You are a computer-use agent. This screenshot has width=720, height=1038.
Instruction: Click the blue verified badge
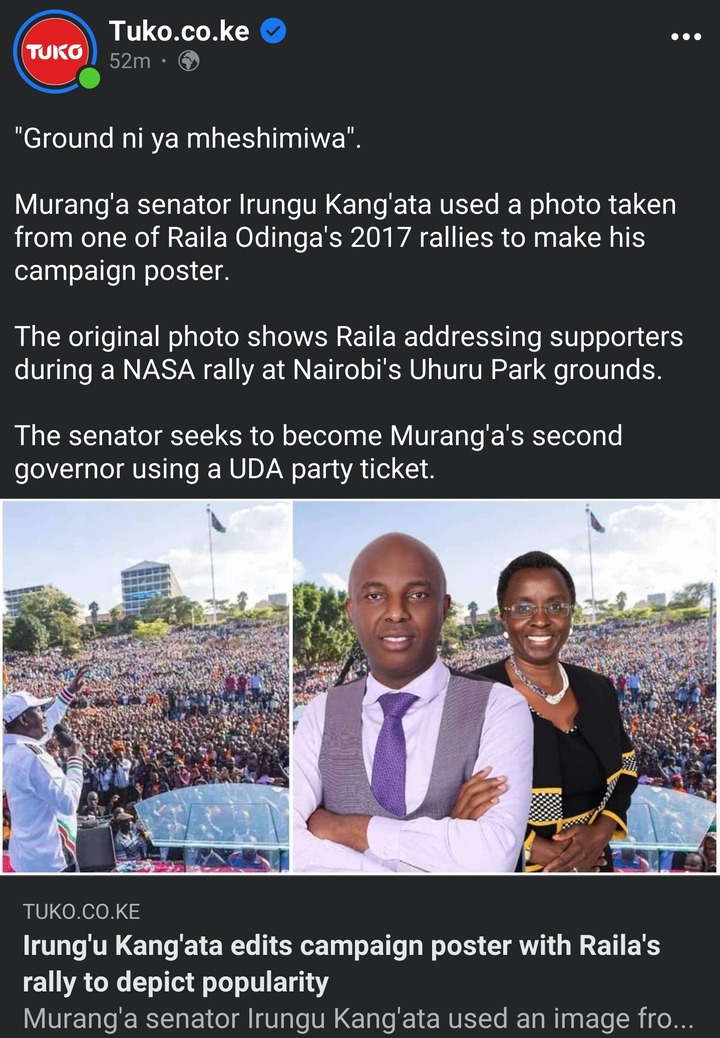click(273, 30)
